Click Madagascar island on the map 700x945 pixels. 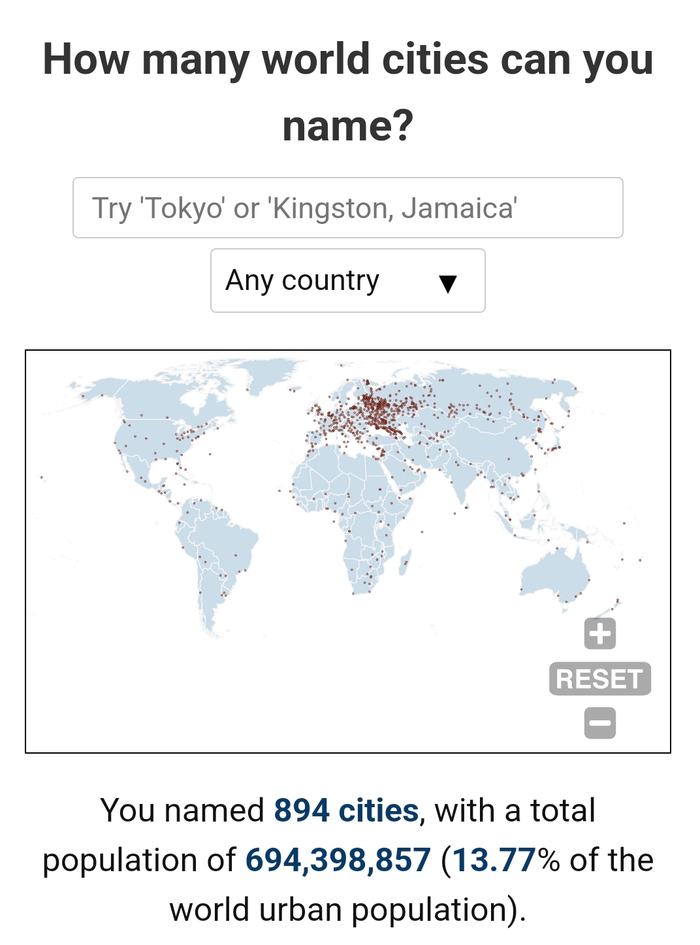tap(405, 566)
